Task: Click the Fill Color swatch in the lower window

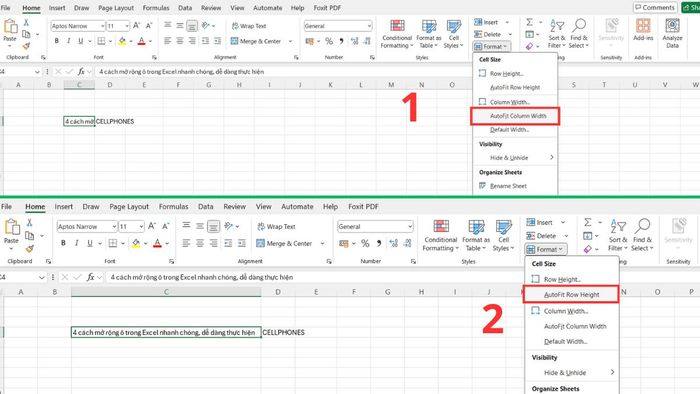Action: (x=136, y=243)
